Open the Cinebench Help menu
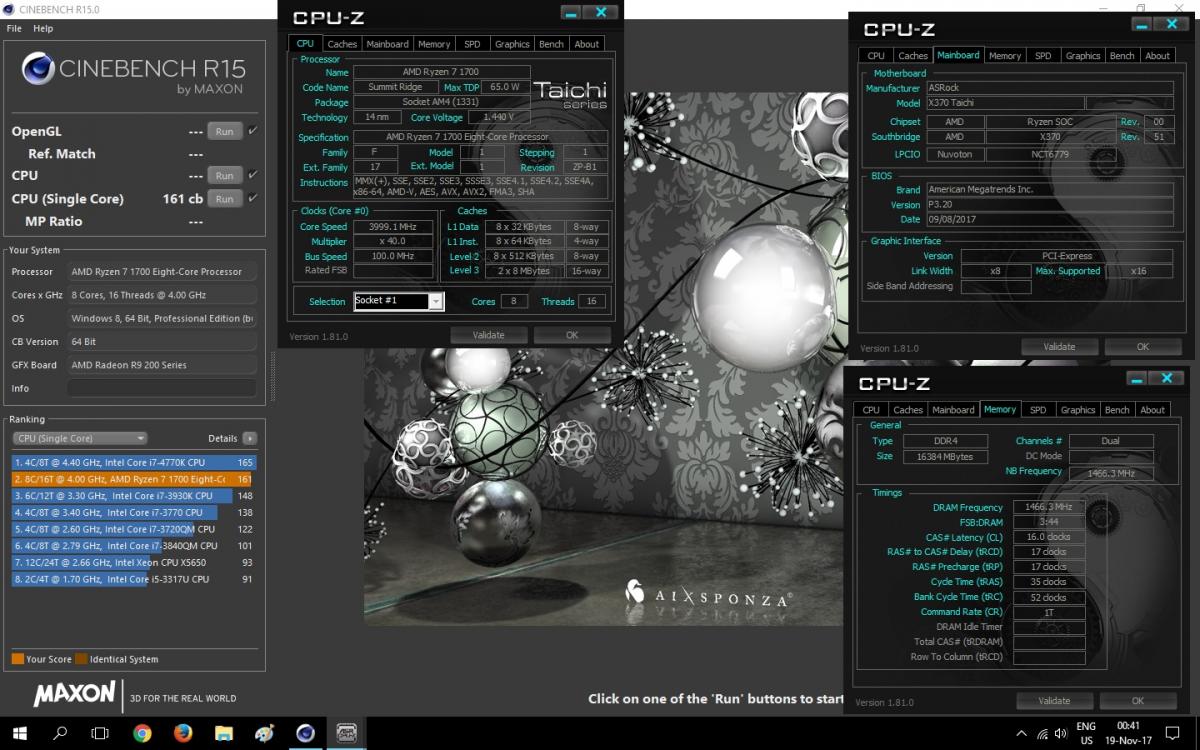This screenshot has height=750, width=1200. pos(43,28)
